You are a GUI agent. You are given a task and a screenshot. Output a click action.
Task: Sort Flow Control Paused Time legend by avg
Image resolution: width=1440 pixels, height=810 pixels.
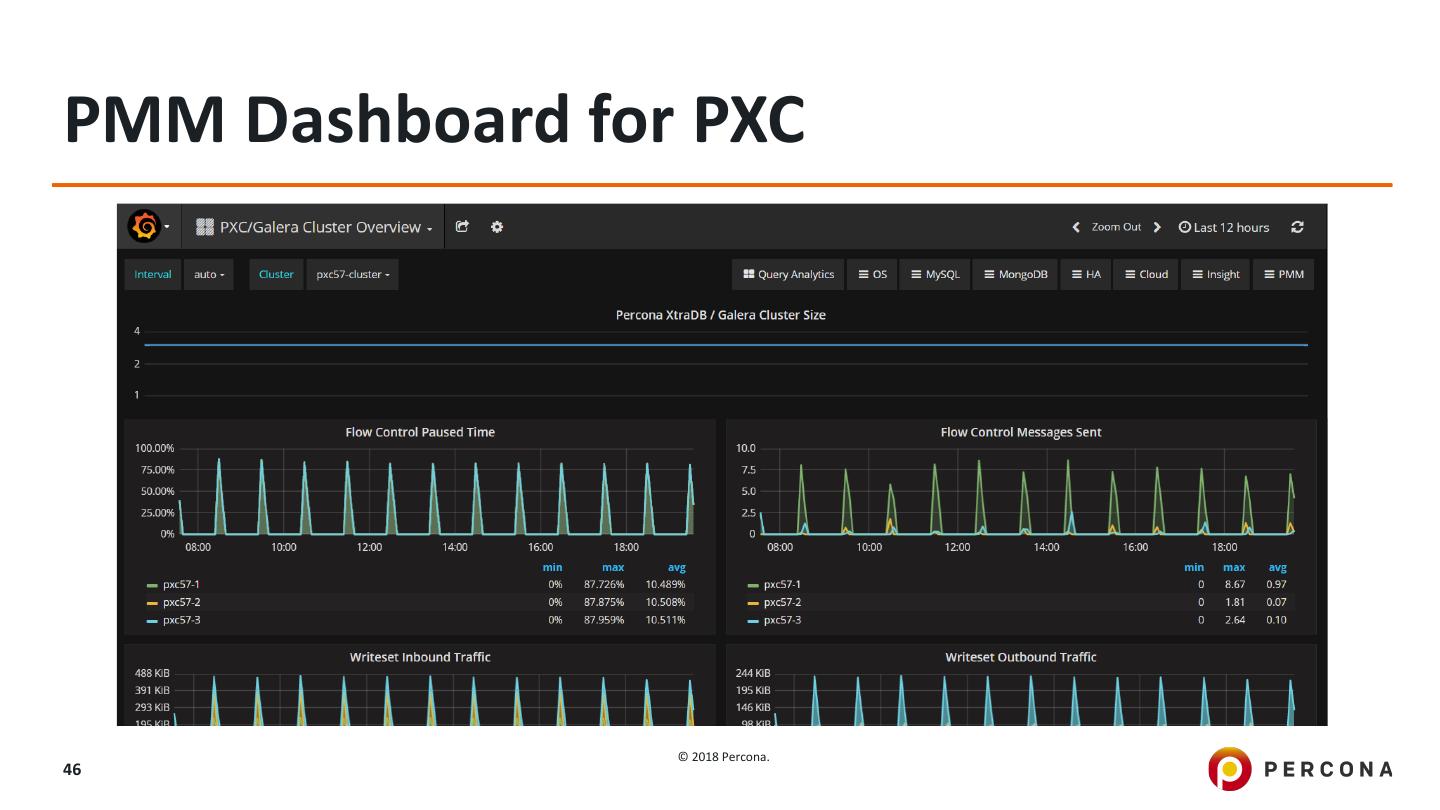(676, 567)
